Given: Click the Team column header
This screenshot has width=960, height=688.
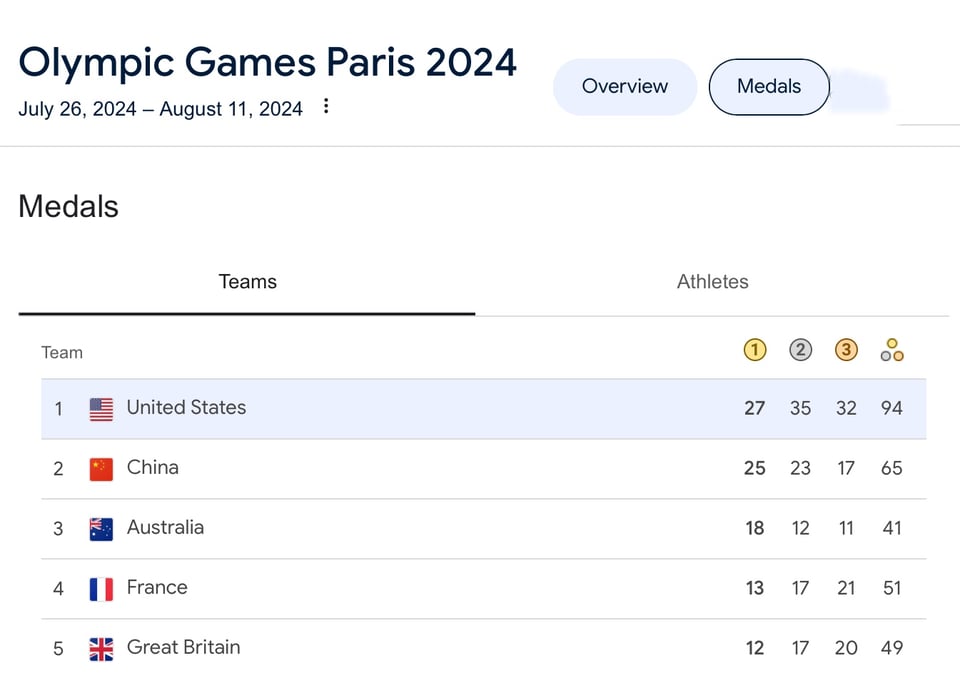Looking at the screenshot, I should click(x=62, y=352).
